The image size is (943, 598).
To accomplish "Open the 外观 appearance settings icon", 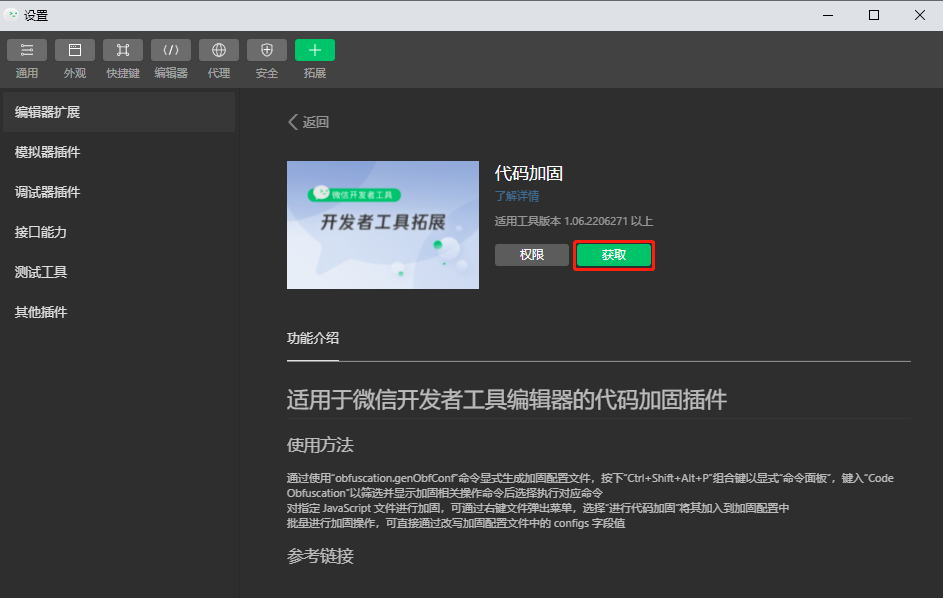I will click(x=75, y=51).
